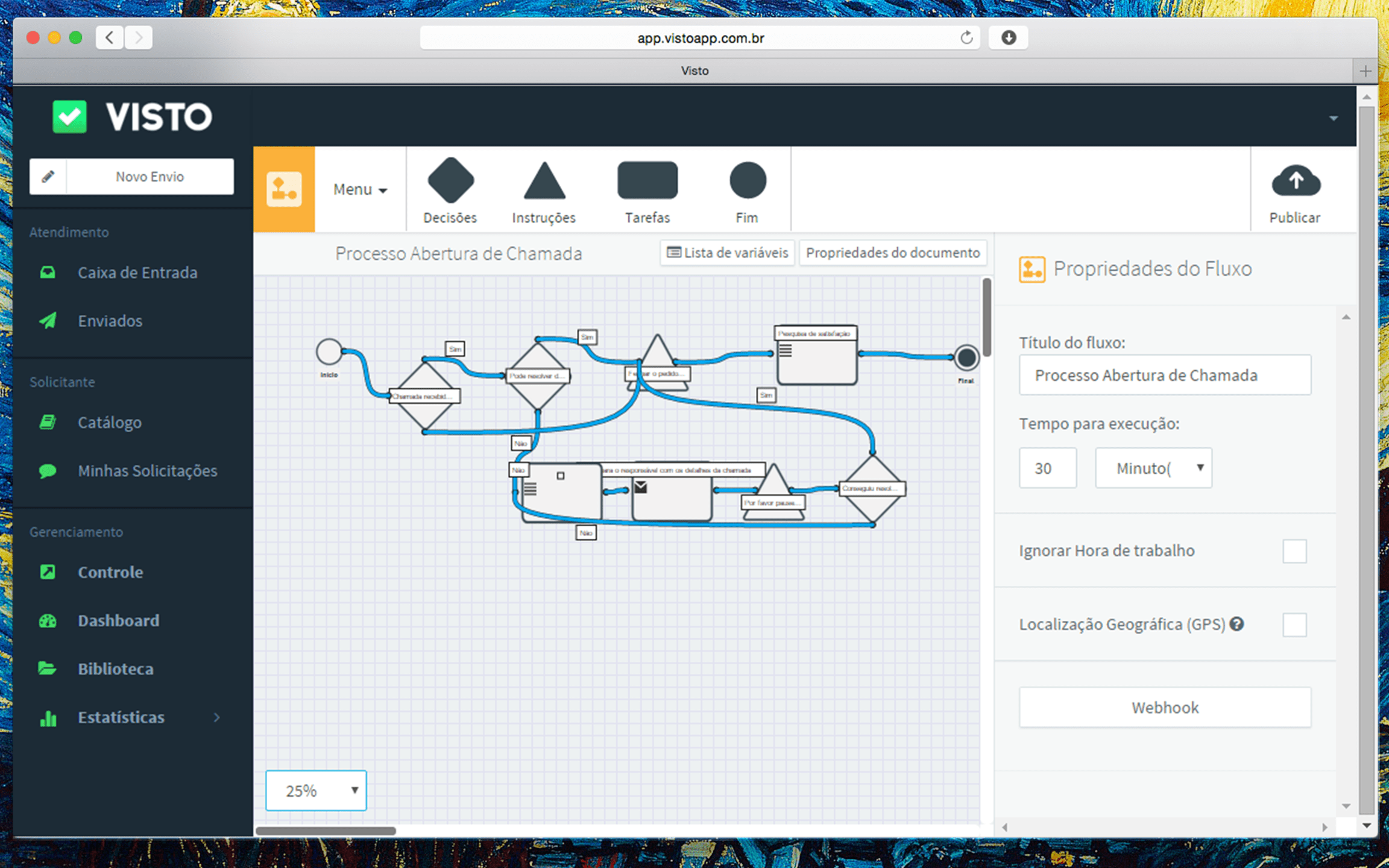This screenshot has width=1389, height=868.
Task: Choose the Fim circle shape
Action: point(747,180)
